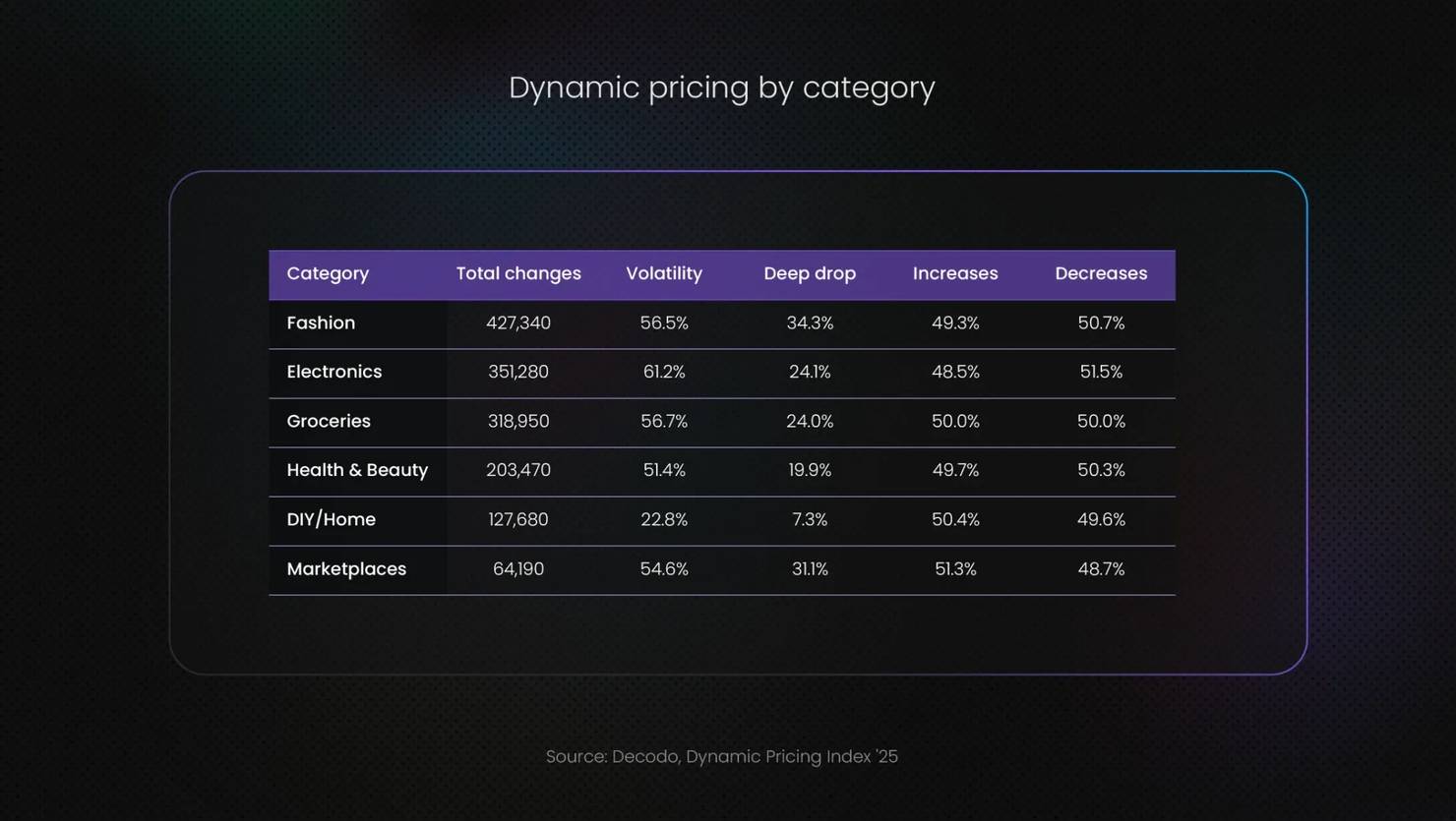Select the Decreases column header
Viewport: 1456px width, 821px height.
pyautogui.click(x=1101, y=273)
